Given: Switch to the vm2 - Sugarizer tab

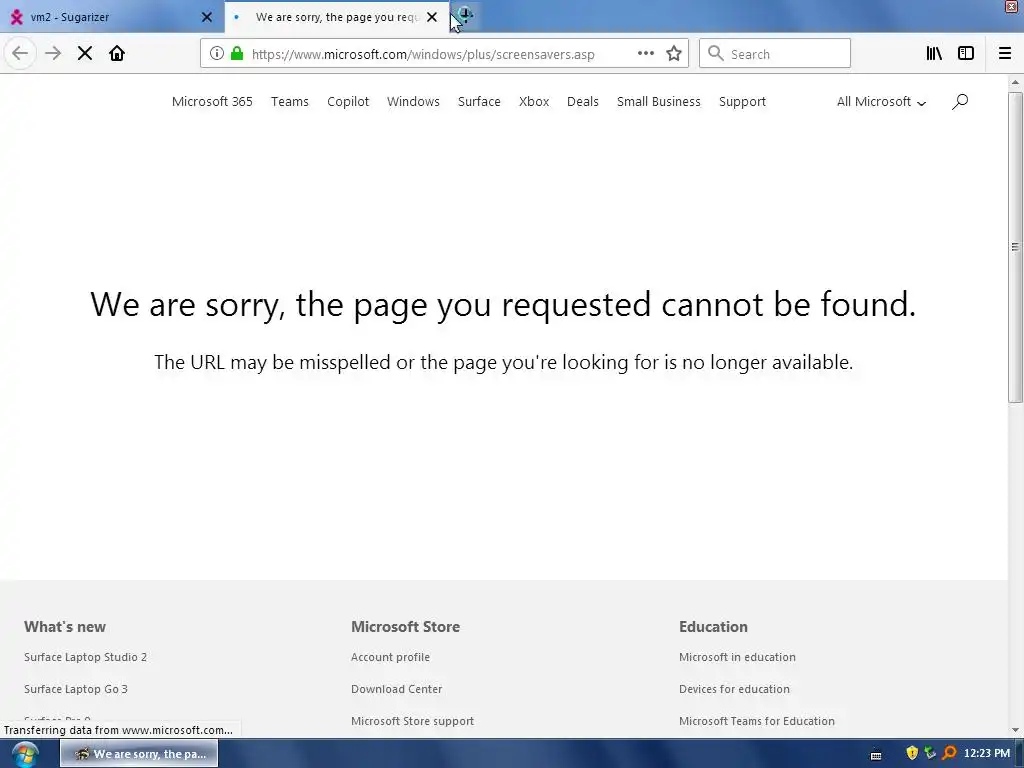Looking at the screenshot, I should click(112, 17).
